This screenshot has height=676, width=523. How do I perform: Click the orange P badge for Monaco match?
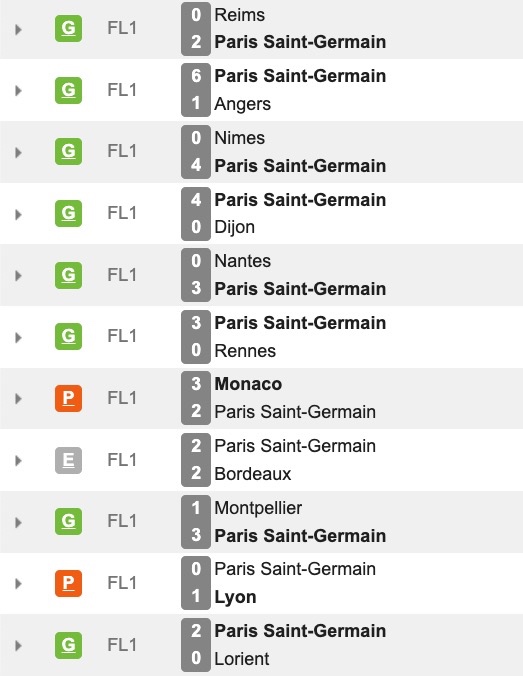(68, 398)
